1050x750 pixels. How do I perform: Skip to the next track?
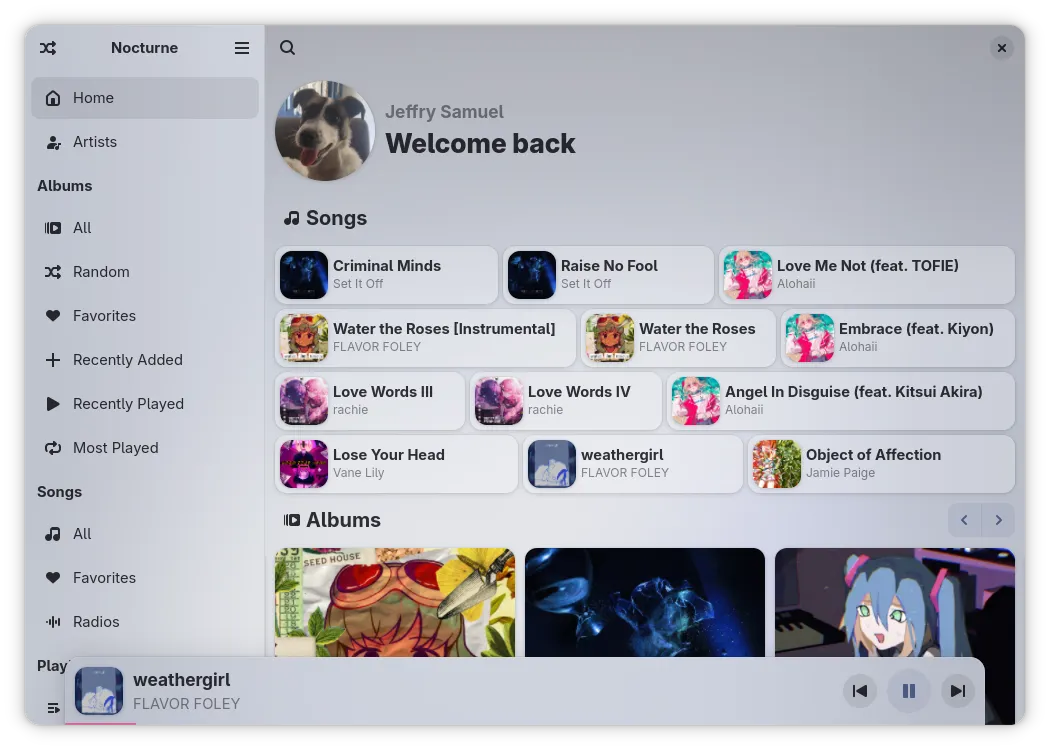pyautogui.click(x=958, y=690)
